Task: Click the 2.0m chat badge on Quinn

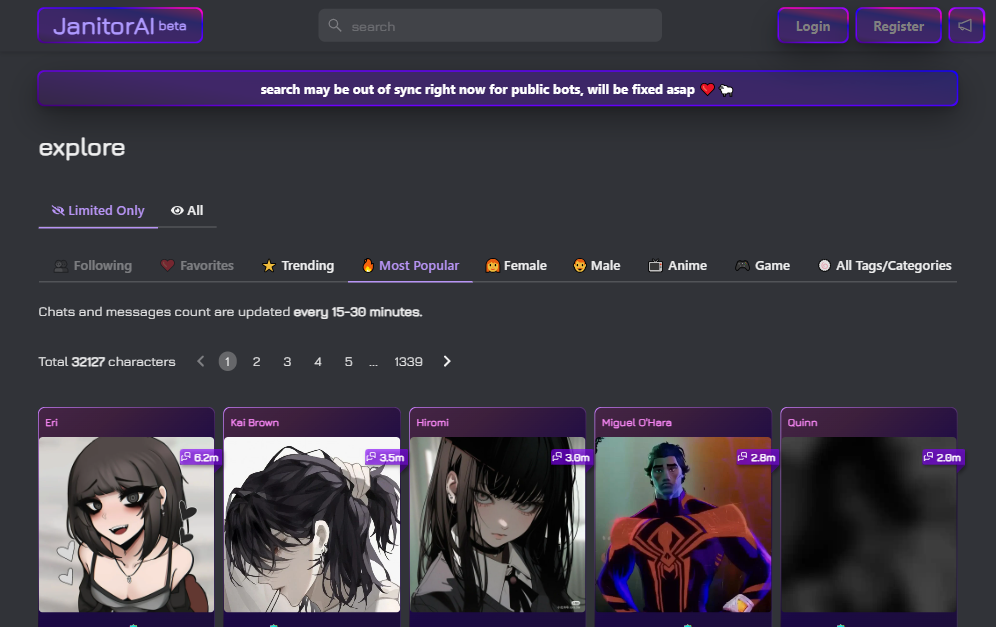Action: [943, 457]
